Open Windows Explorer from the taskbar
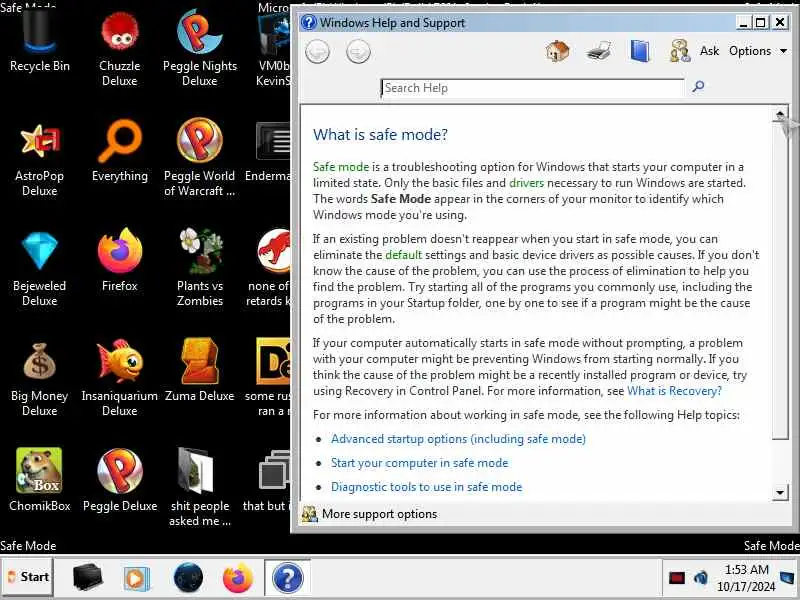 [87, 578]
